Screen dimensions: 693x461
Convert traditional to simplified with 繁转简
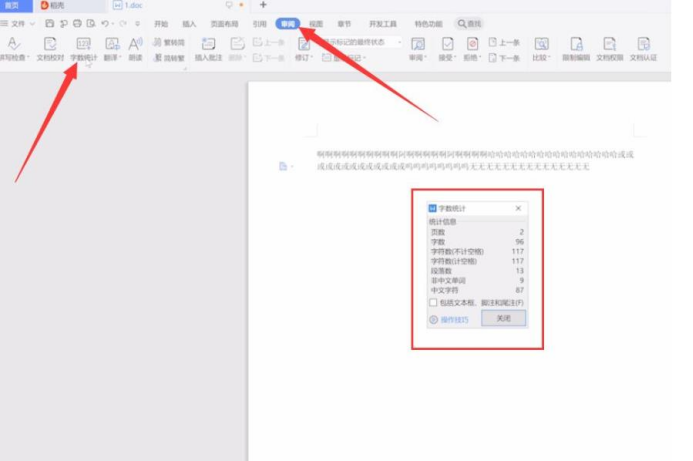point(169,42)
